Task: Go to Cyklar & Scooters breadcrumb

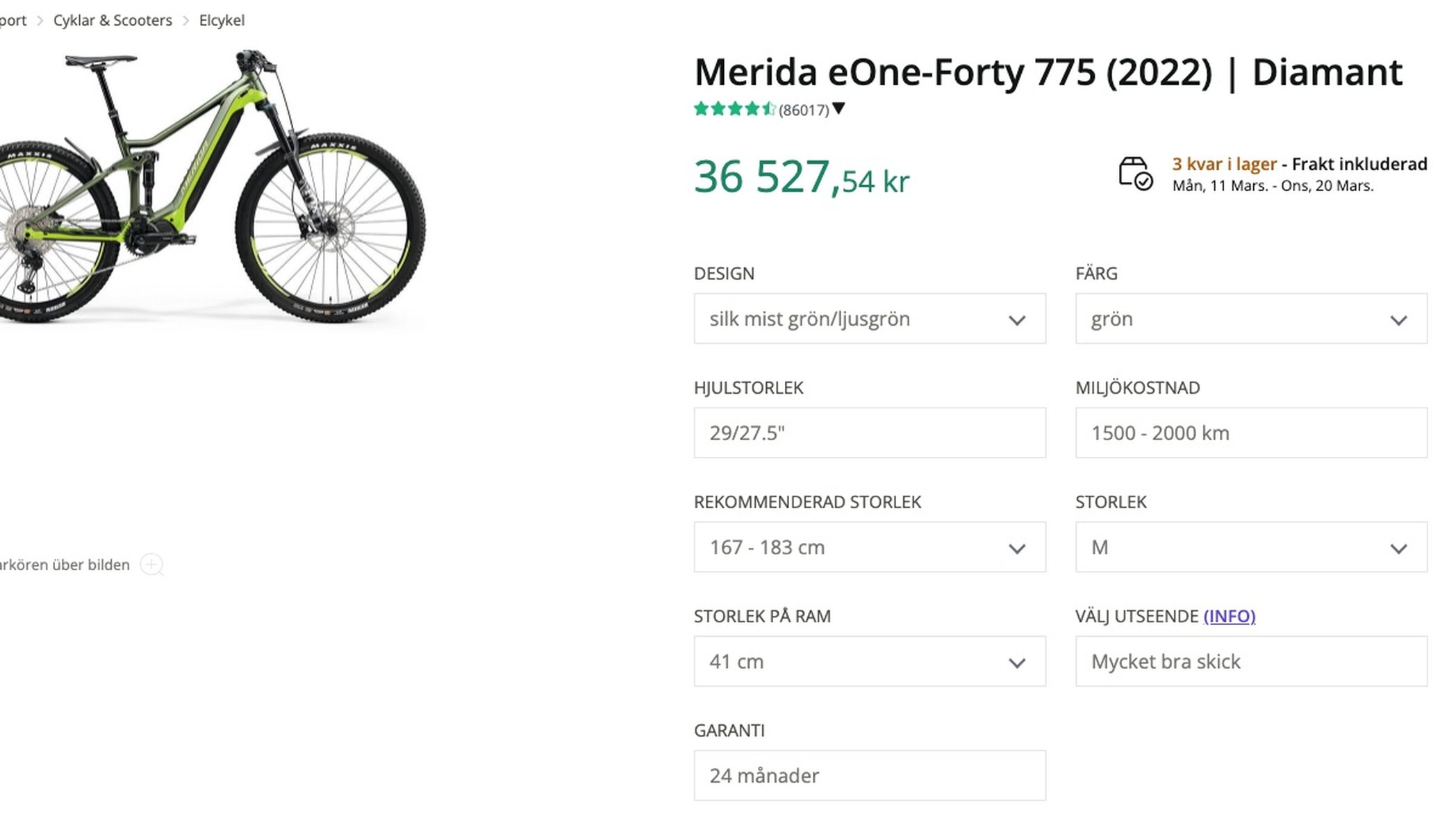Action: 113,20
